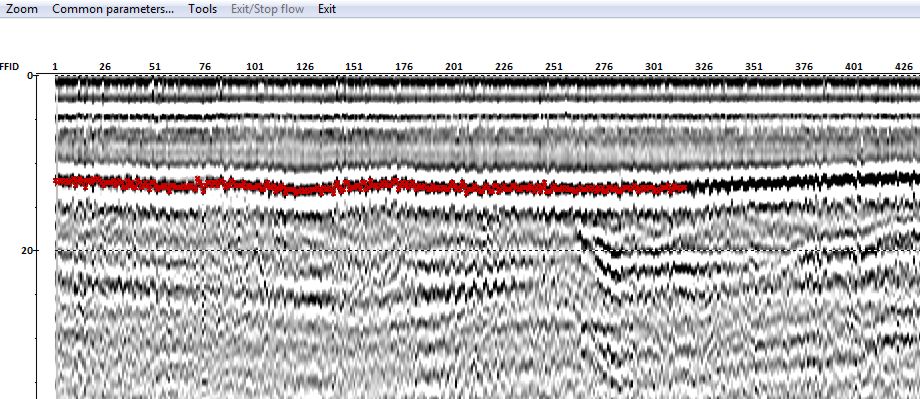Click the red picked horizon line
This screenshot has height=399, width=920.
[x=370, y=186]
